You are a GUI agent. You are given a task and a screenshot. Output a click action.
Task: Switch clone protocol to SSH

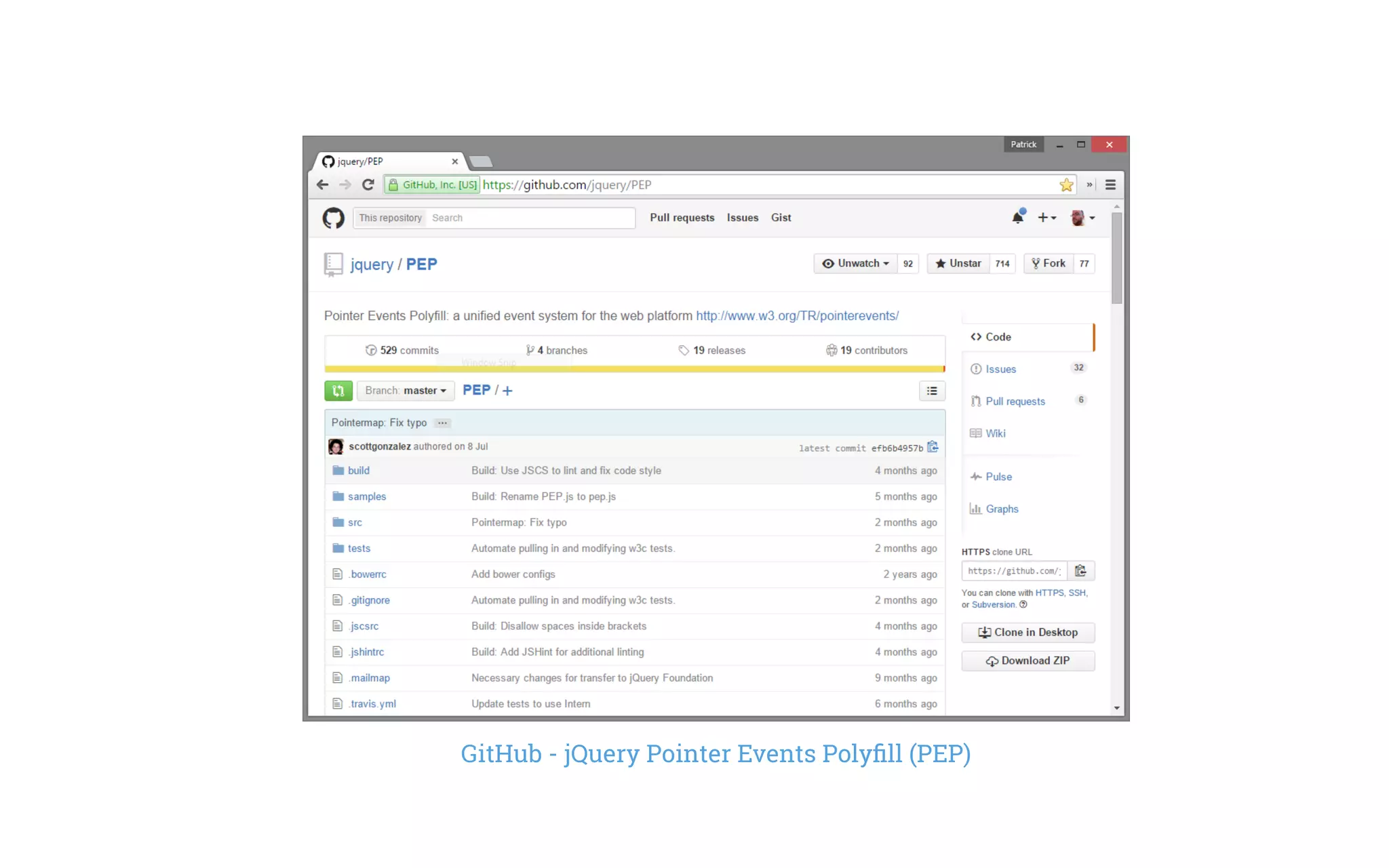pyautogui.click(x=1077, y=593)
